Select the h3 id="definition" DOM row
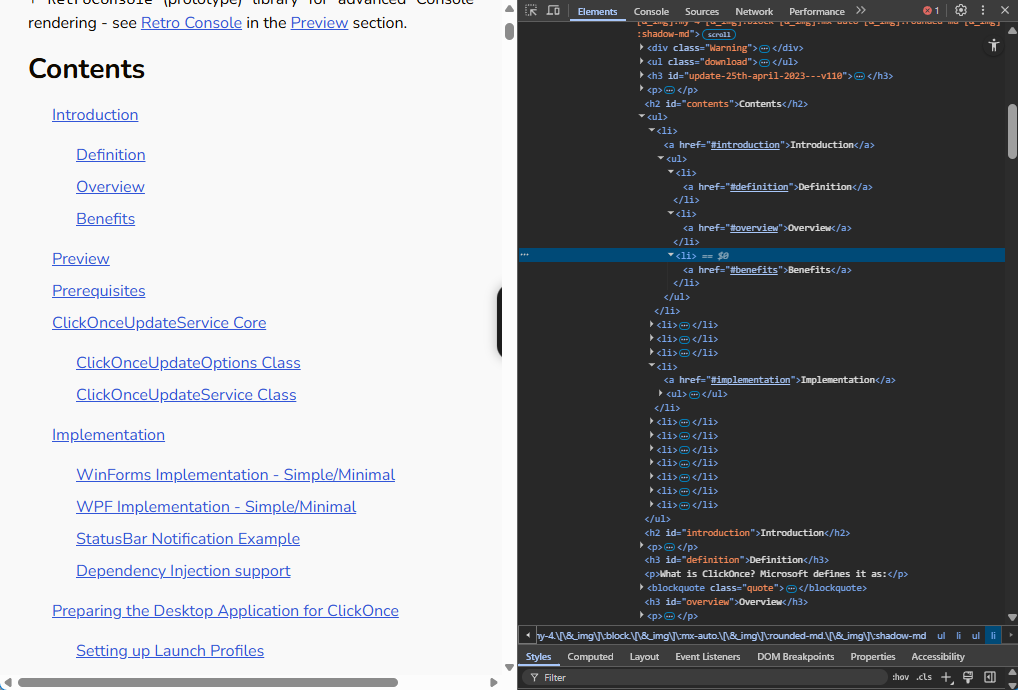 (x=736, y=560)
